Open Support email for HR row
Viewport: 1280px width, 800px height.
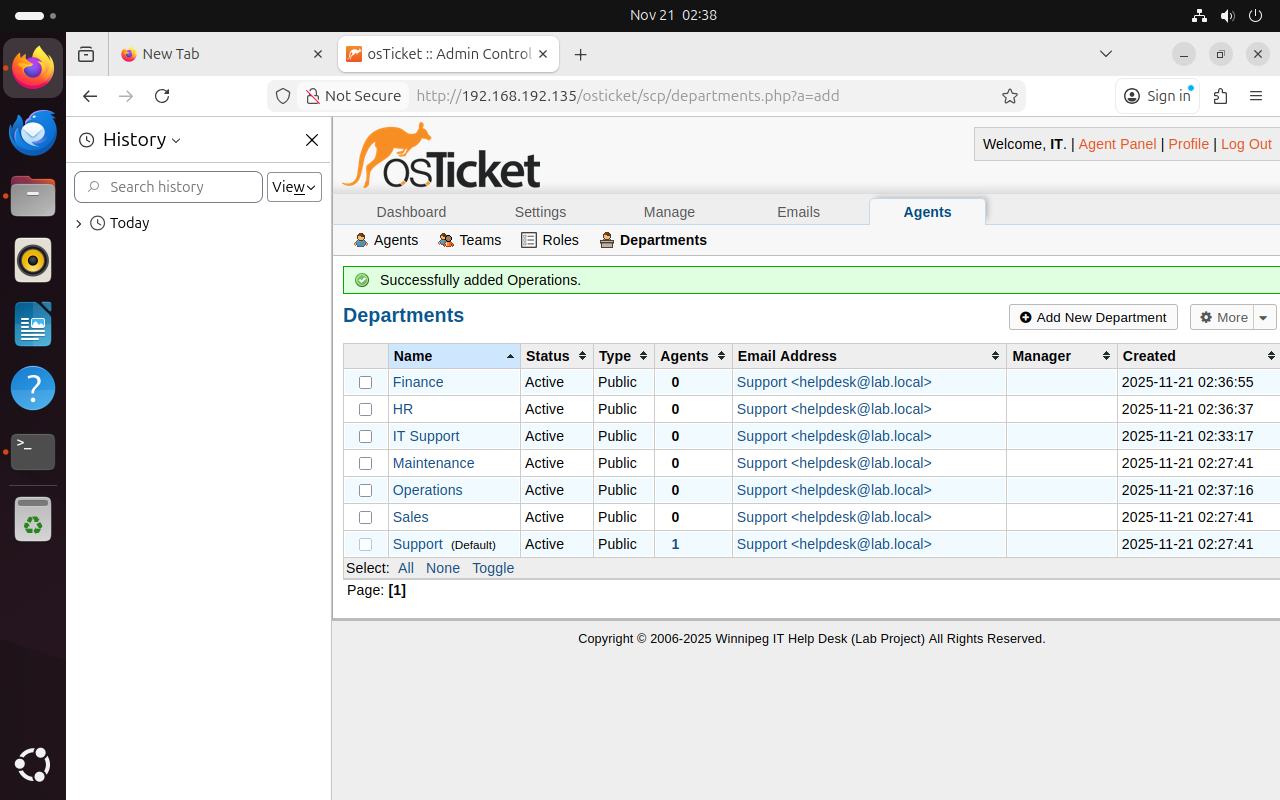(x=834, y=409)
